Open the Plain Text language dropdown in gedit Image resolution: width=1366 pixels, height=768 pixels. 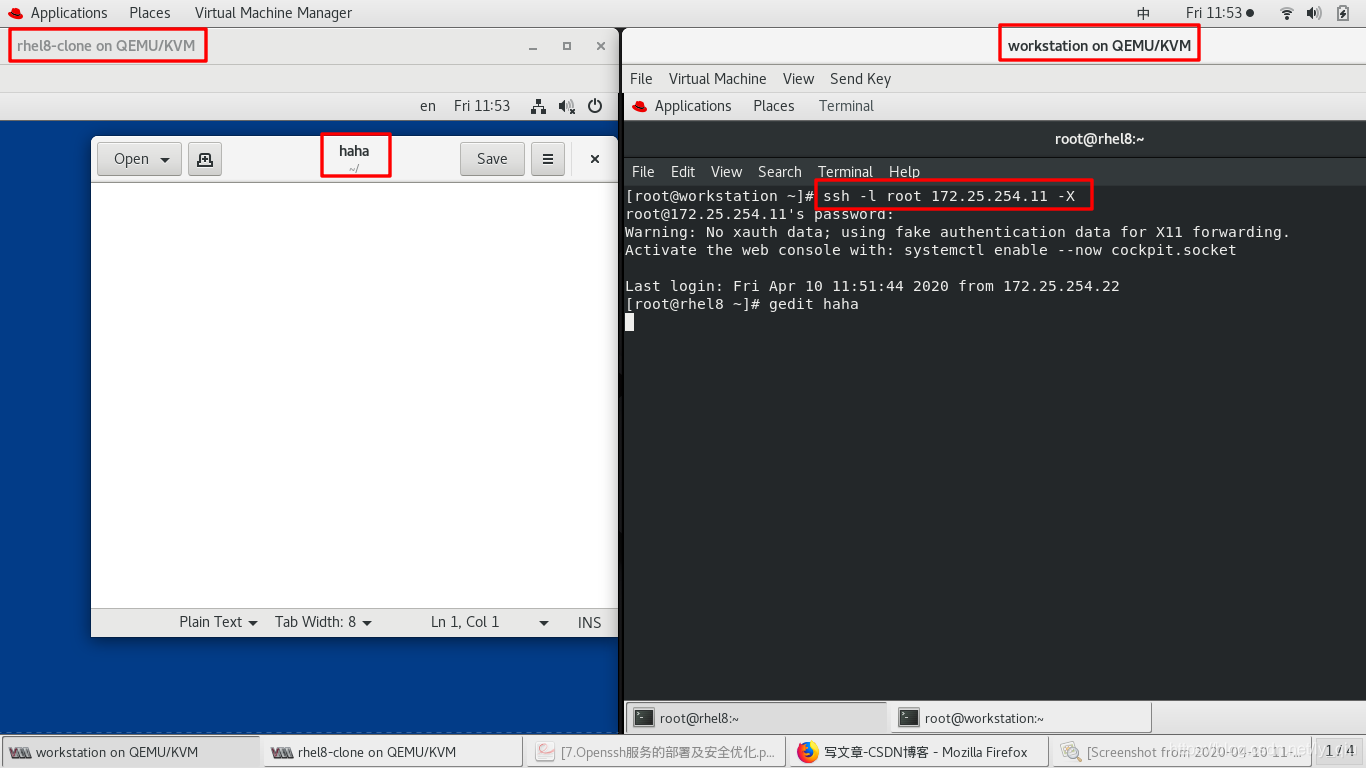point(218,622)
